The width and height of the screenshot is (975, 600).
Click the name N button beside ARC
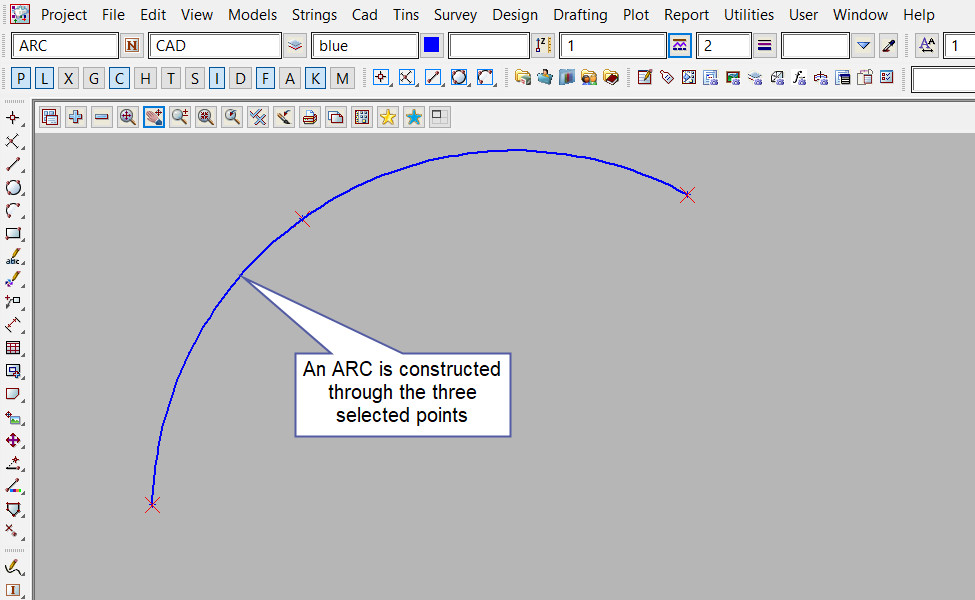[132, 46]
